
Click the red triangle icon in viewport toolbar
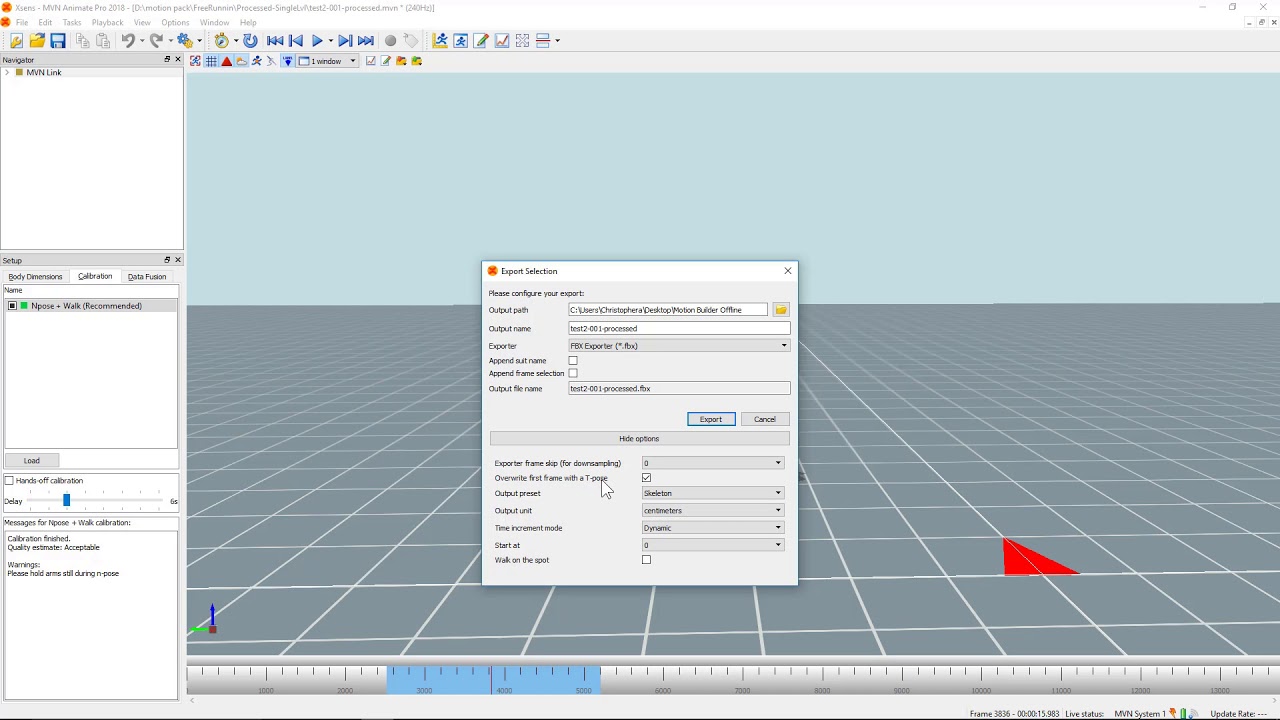[x=227, y=61]
